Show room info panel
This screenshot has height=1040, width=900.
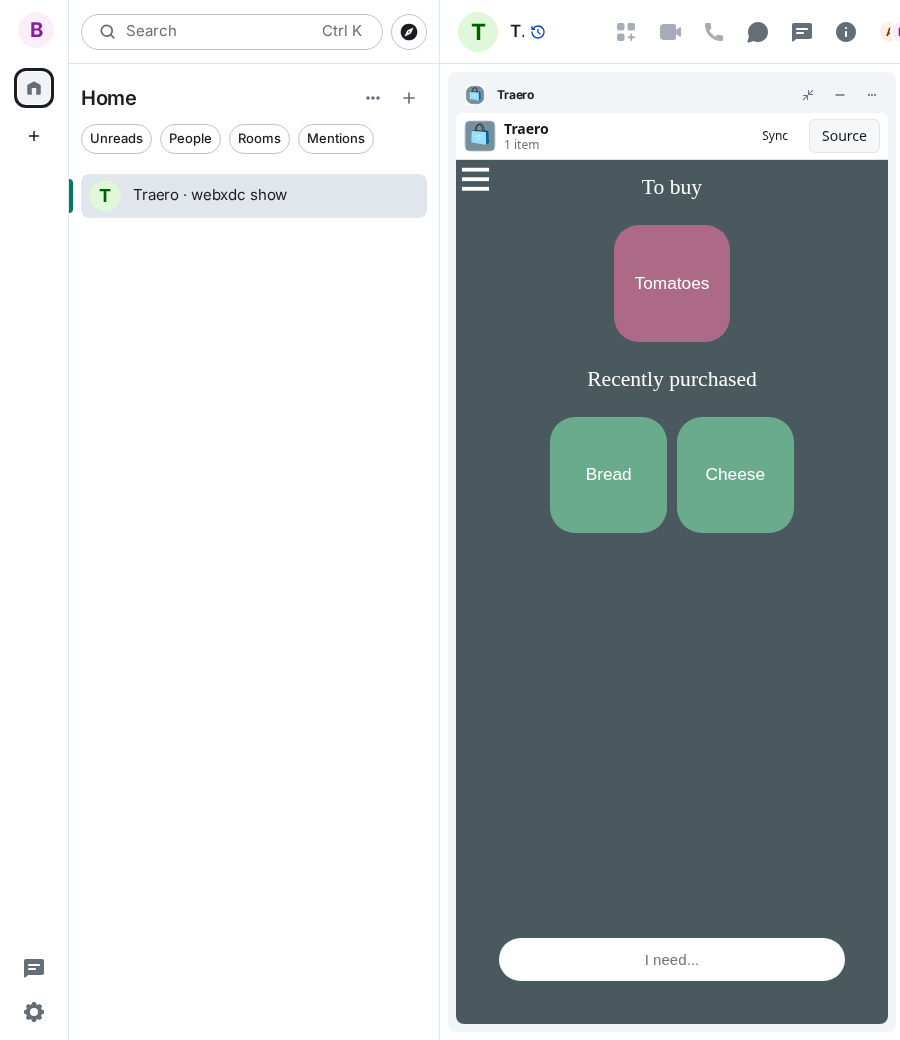pyautogui.click(x=846, y=32)
